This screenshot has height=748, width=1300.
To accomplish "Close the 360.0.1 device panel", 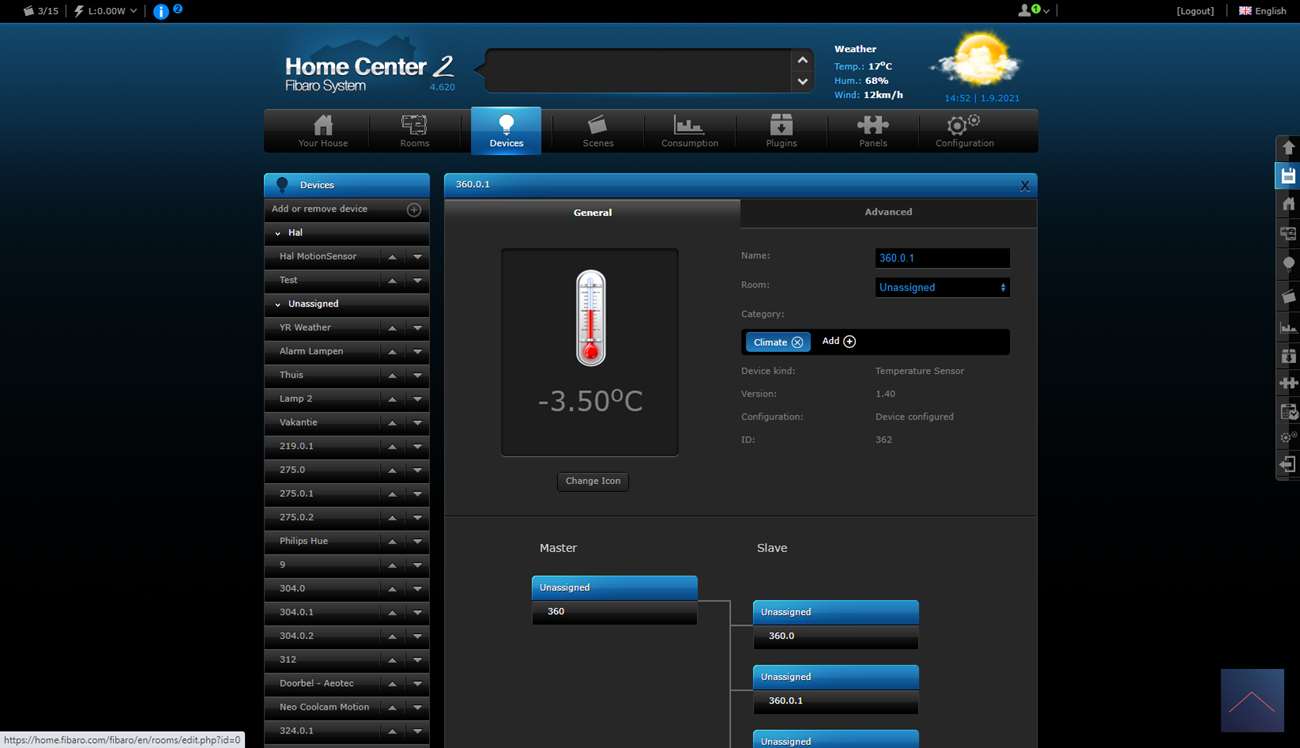I will [x=1025, y=185].
